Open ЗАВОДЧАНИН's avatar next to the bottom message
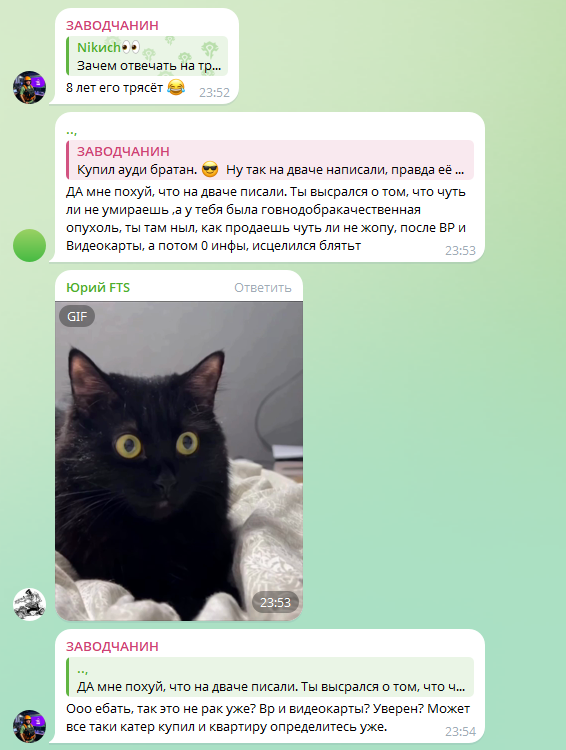566x750 pixels. coord(29,726)
